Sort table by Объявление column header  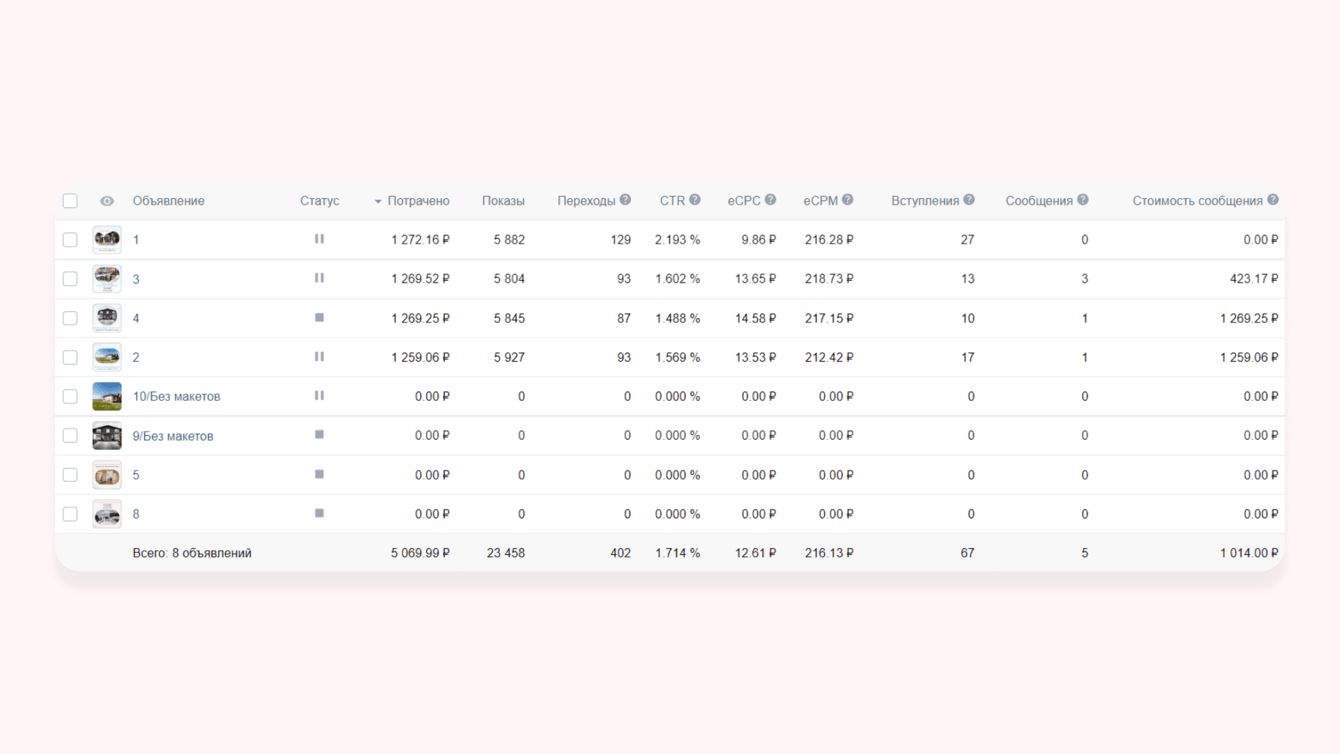168,201
